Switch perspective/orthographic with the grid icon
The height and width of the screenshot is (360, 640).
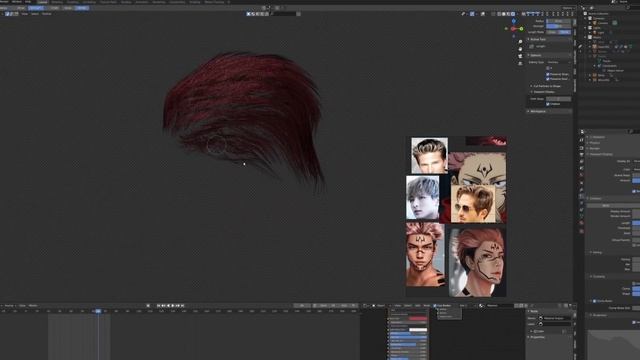coord(520,64)
